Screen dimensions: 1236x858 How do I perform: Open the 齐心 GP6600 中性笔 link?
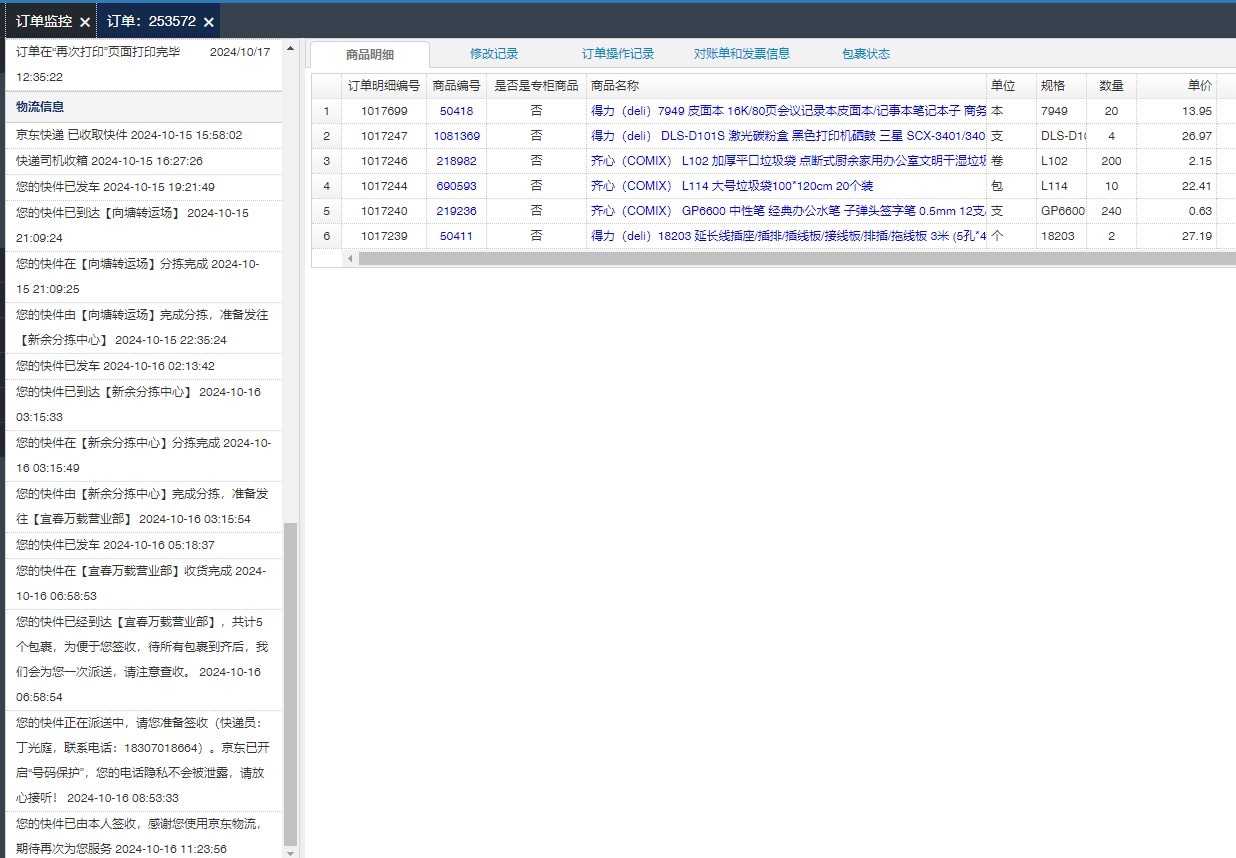click(x=788, y=211)
